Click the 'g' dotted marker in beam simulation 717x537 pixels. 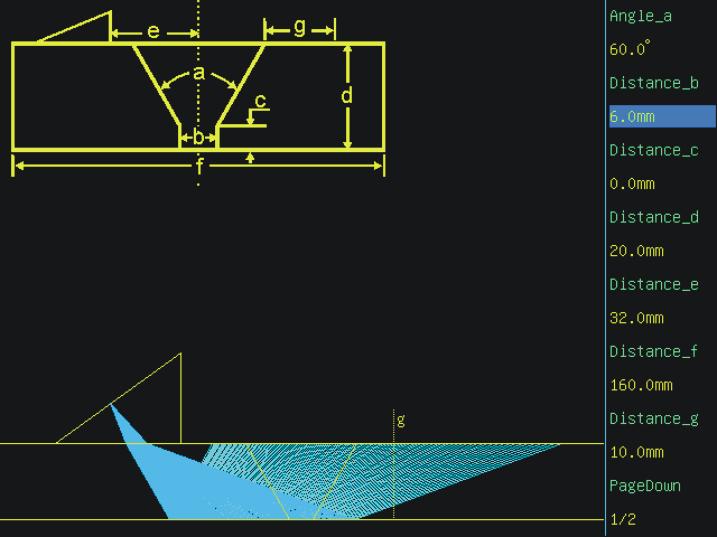(400, 421)
